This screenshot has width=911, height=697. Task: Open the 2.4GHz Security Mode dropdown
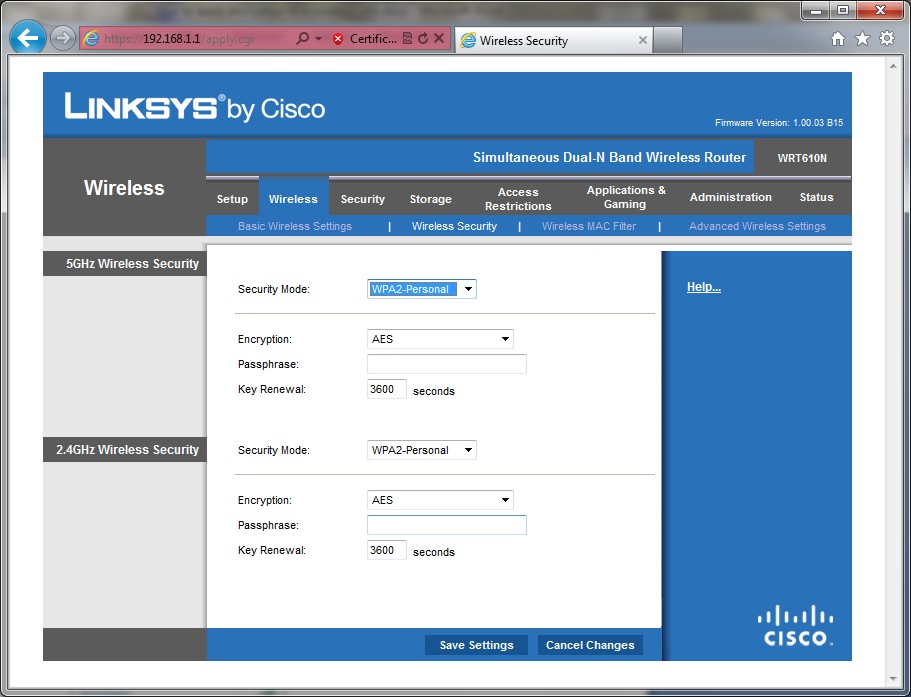click(x=422, y=450)
